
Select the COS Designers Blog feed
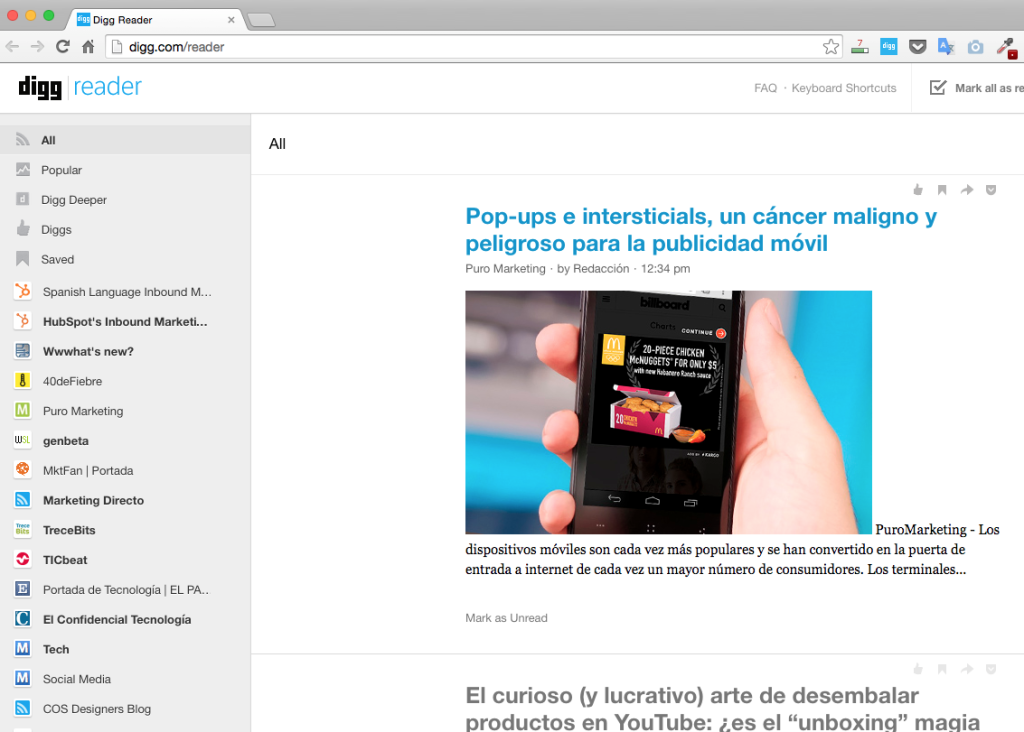pyautogui.click(x=125, y=708)
